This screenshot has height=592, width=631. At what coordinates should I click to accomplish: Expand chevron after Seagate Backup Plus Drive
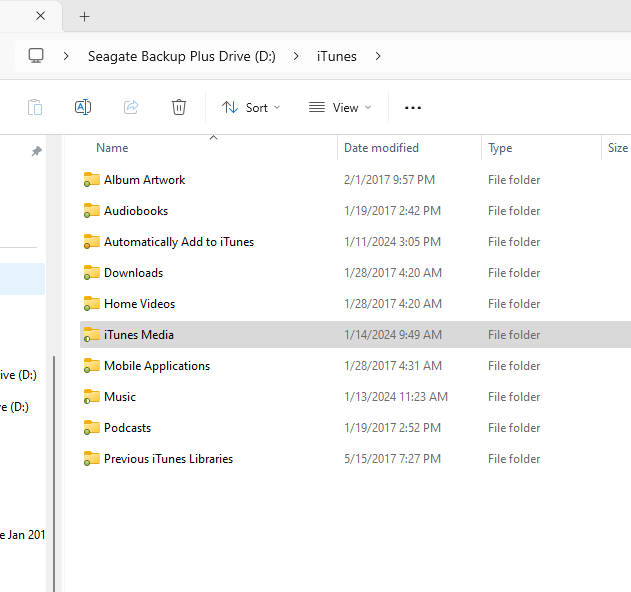296,56
